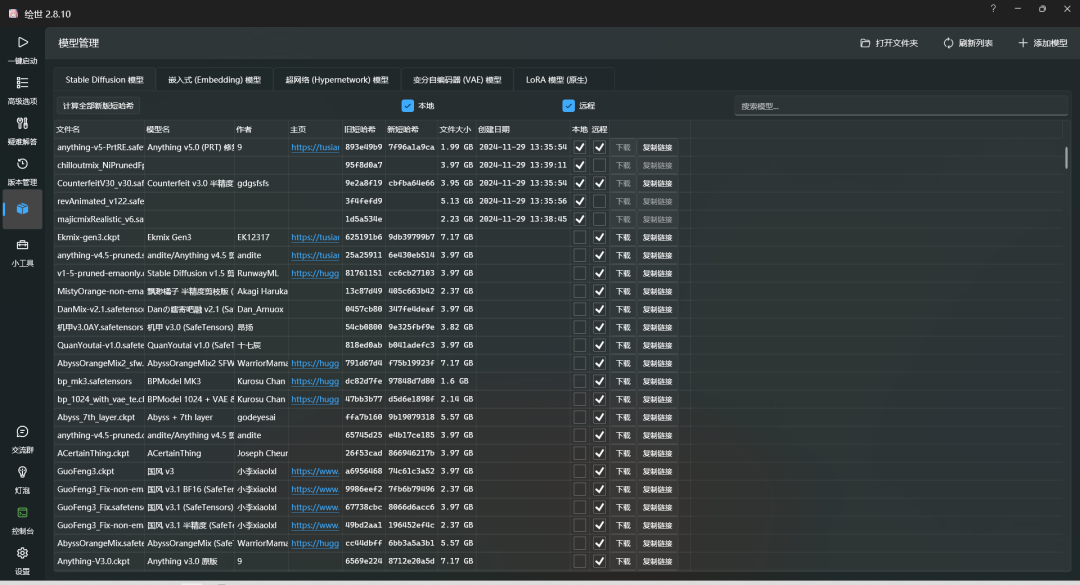
Task: Open the console sidebar icon
Action: pos(22,513)
